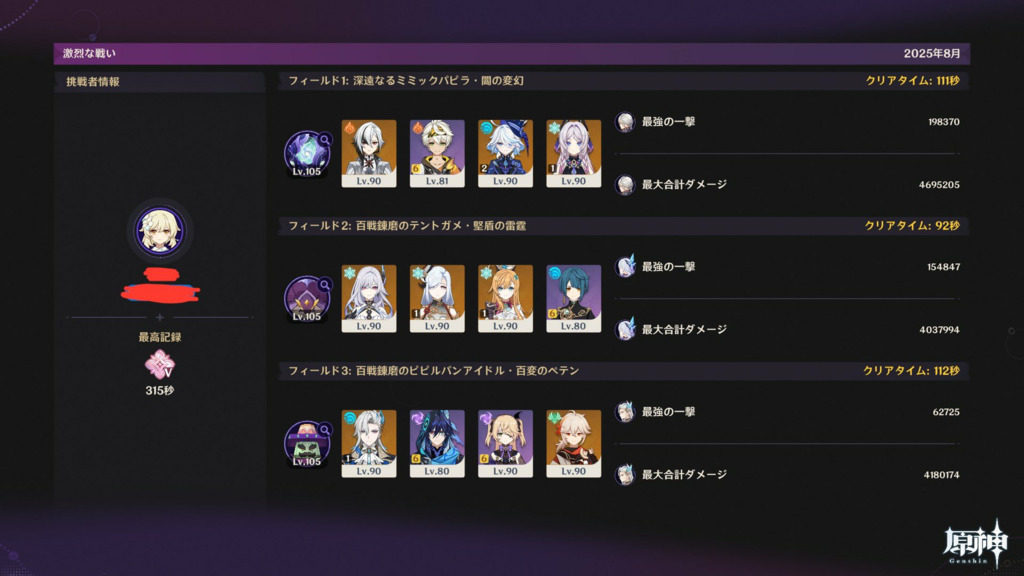The image size is (1024, 576).
Task: Click the 最強の一撃 character icon in Field 3
Action: coord(625,412)
